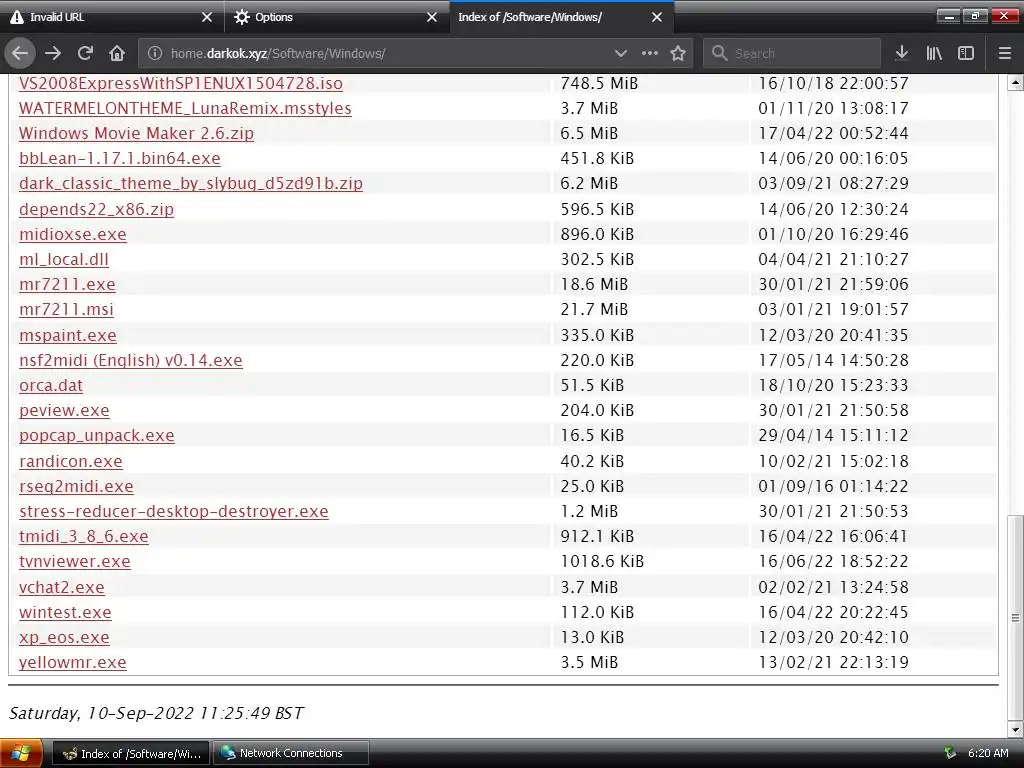Click the tmidi_3_8_6.exe link
1024x768 pixels.
84,537
